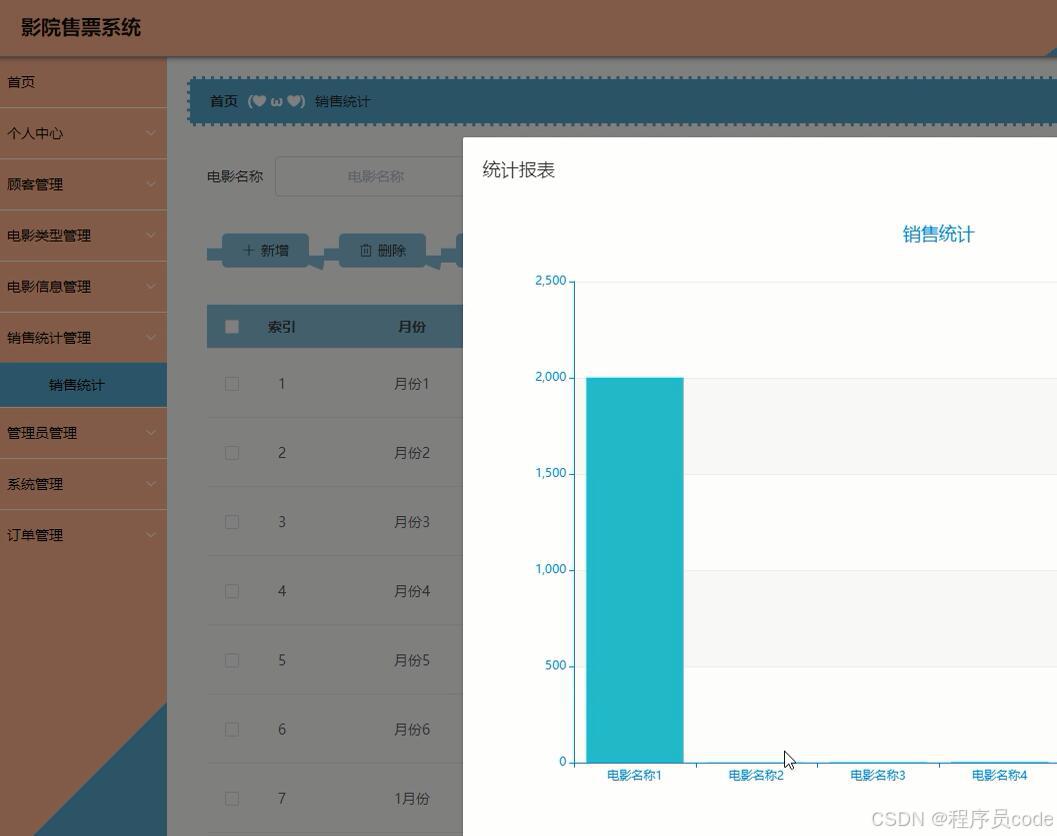The height and width of the screenshot is (836, 1057).
Task: Collapse 销售统计管理 using its chevron
Action: pyautogui.click(x=151, y=338)
